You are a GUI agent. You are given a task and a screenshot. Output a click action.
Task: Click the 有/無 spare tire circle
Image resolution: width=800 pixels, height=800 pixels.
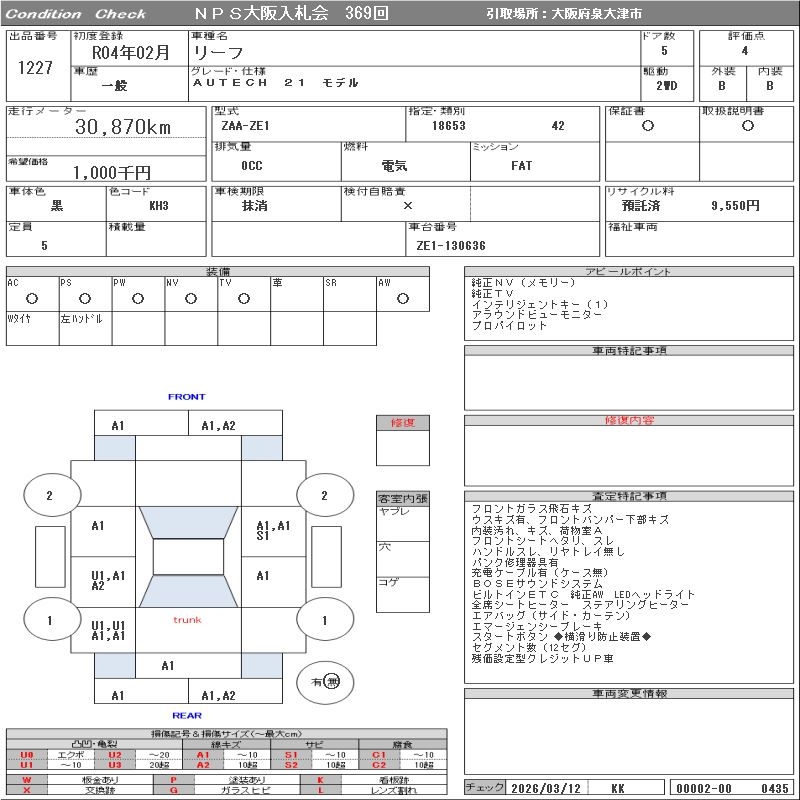[x=325, y=682]
